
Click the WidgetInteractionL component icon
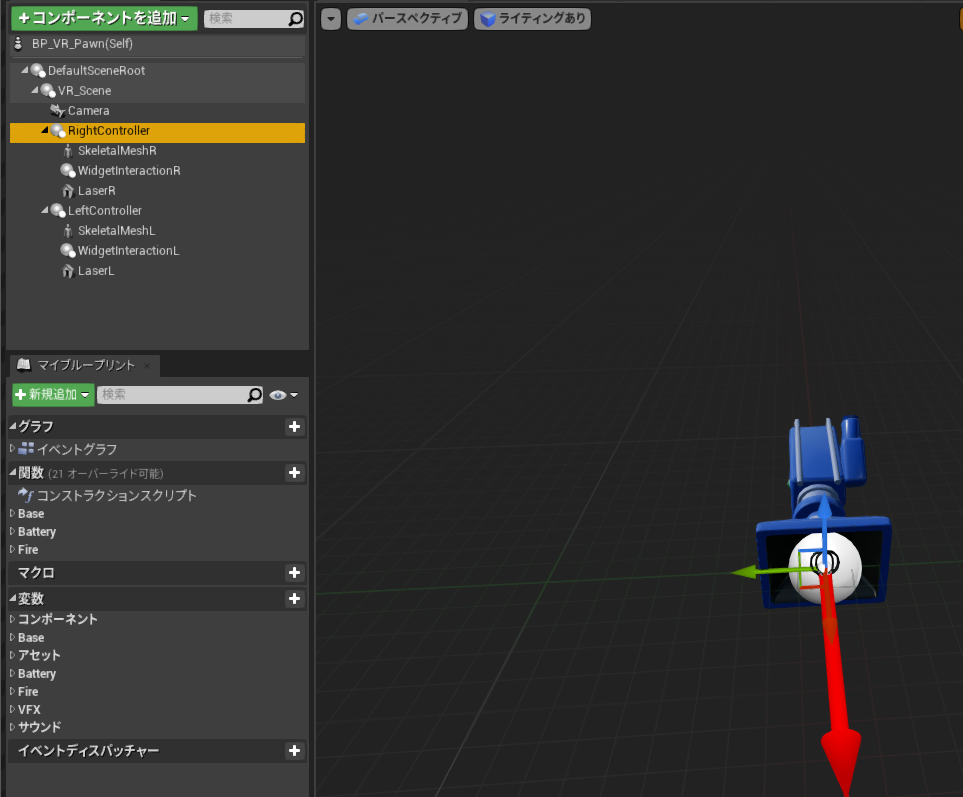pyautogui.click(x=68, y=251)
